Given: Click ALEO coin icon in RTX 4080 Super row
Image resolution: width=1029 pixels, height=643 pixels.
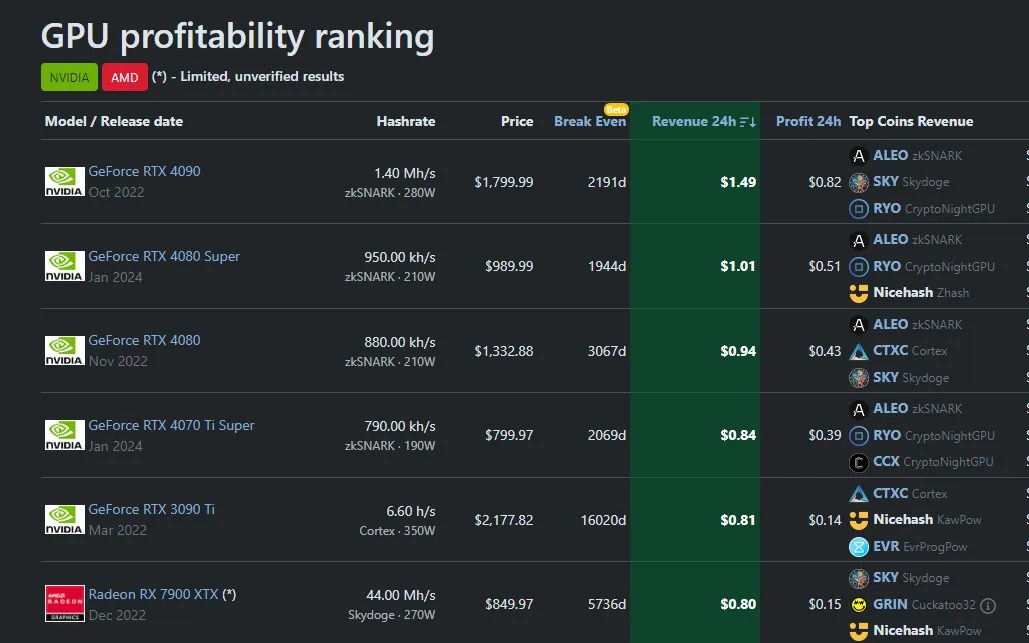Looking at the screenshot, I should (x=858, y=240).
